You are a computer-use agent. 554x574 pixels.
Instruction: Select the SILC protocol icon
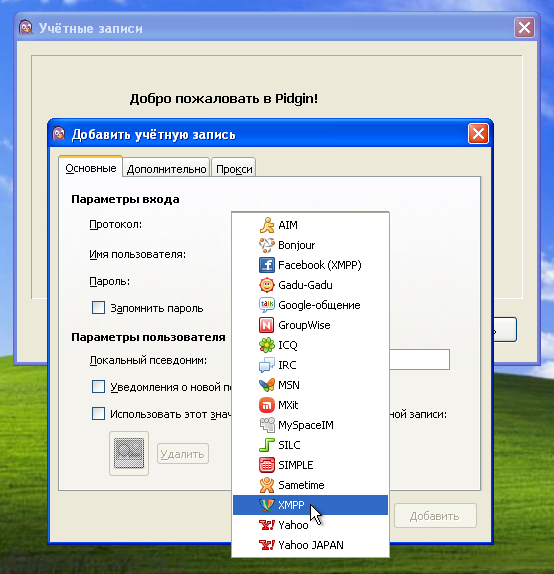pyautogui.click(x=267, y=445)
